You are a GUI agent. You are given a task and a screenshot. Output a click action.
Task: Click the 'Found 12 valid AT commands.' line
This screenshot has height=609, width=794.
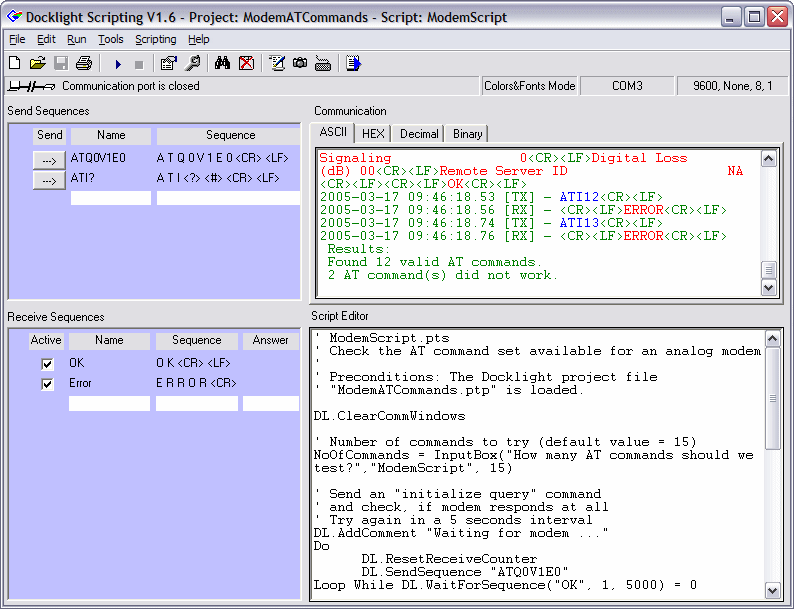tap(434, 262)
